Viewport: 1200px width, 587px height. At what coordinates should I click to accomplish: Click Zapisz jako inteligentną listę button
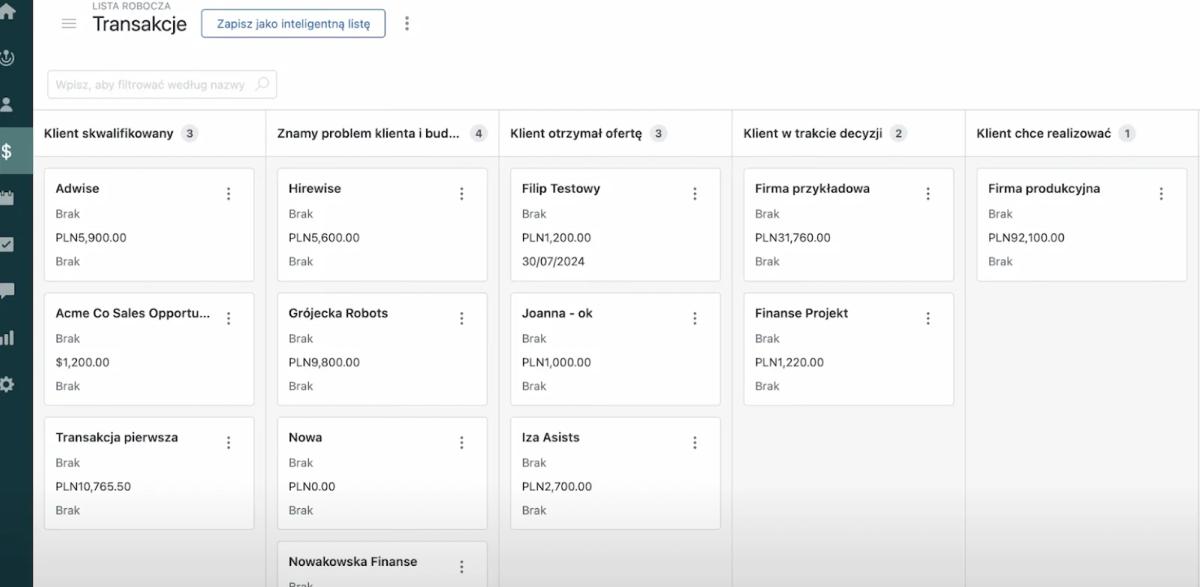293,24
